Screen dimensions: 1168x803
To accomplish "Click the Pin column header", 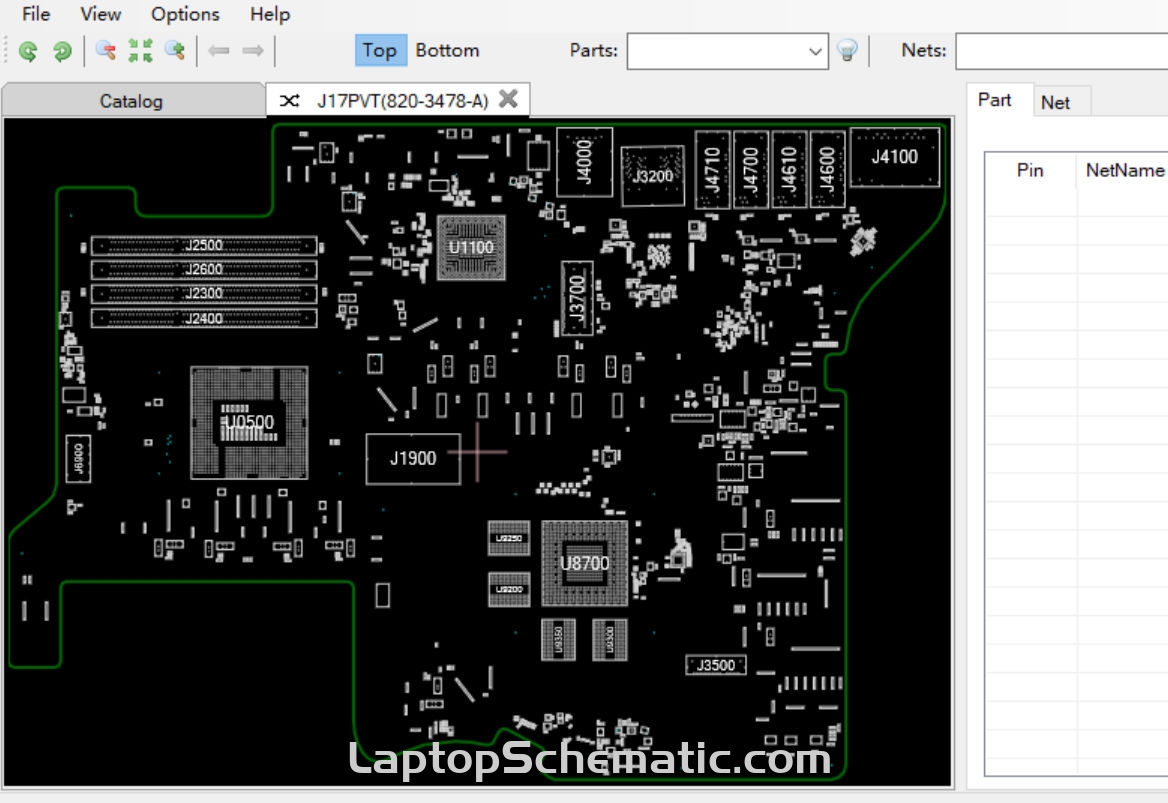I will click(1030, 171).
